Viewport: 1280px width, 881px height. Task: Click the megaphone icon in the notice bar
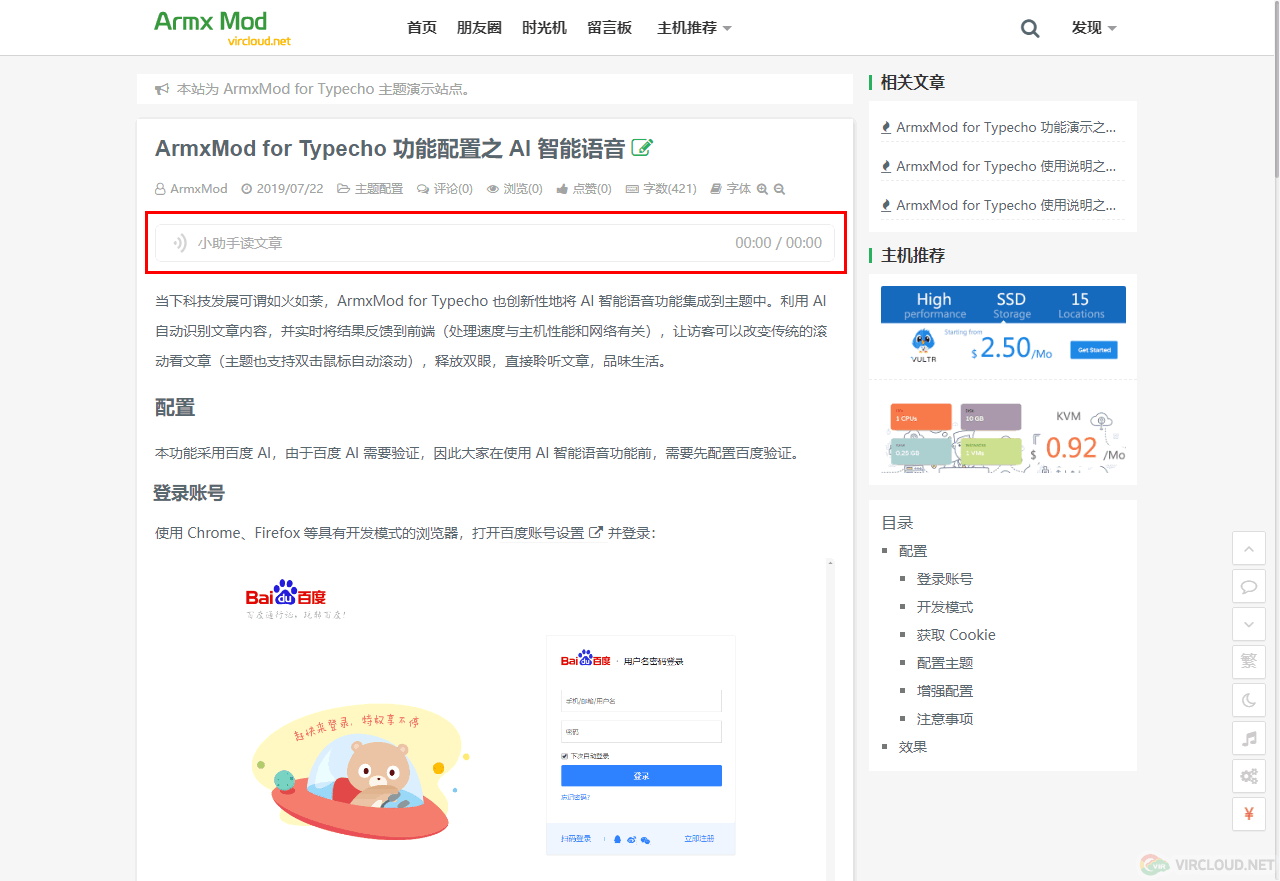162,89
